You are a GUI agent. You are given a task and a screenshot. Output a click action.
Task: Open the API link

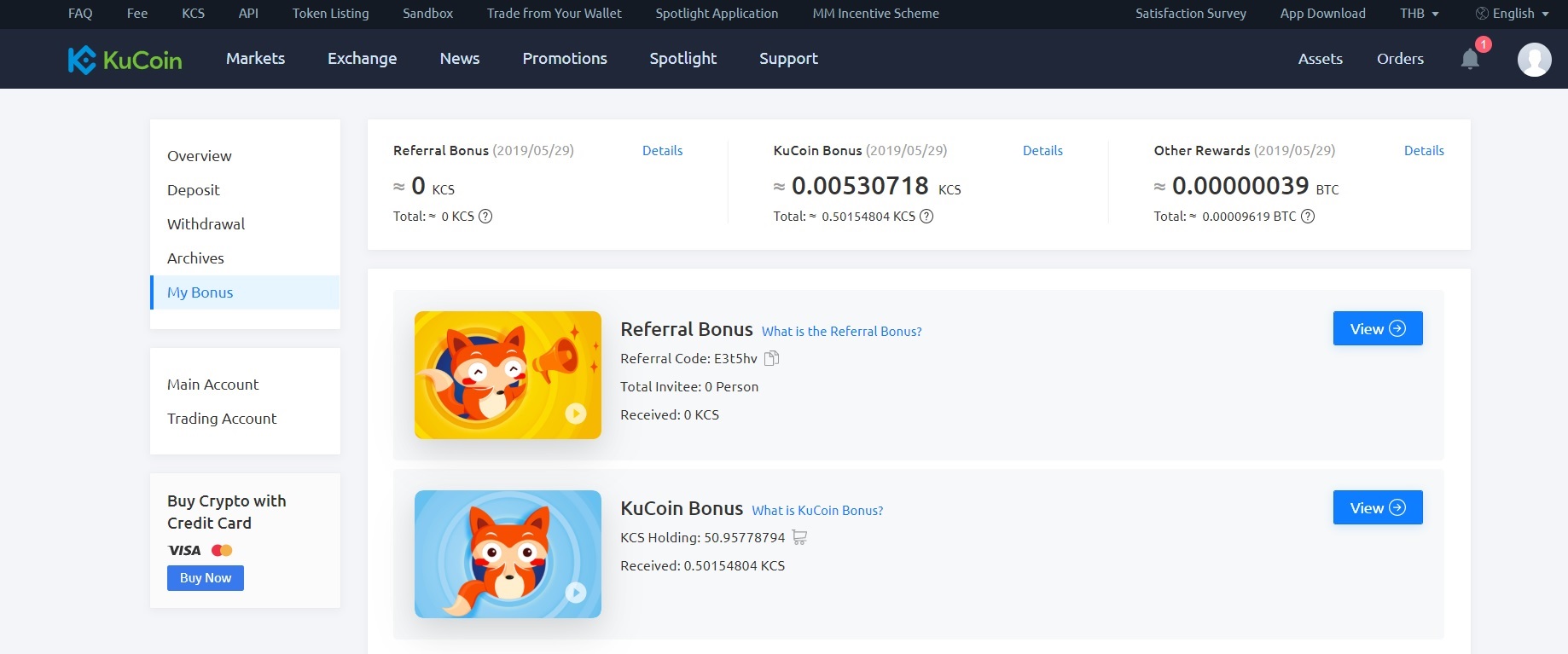pyautogui.click(x=248, y=14)
